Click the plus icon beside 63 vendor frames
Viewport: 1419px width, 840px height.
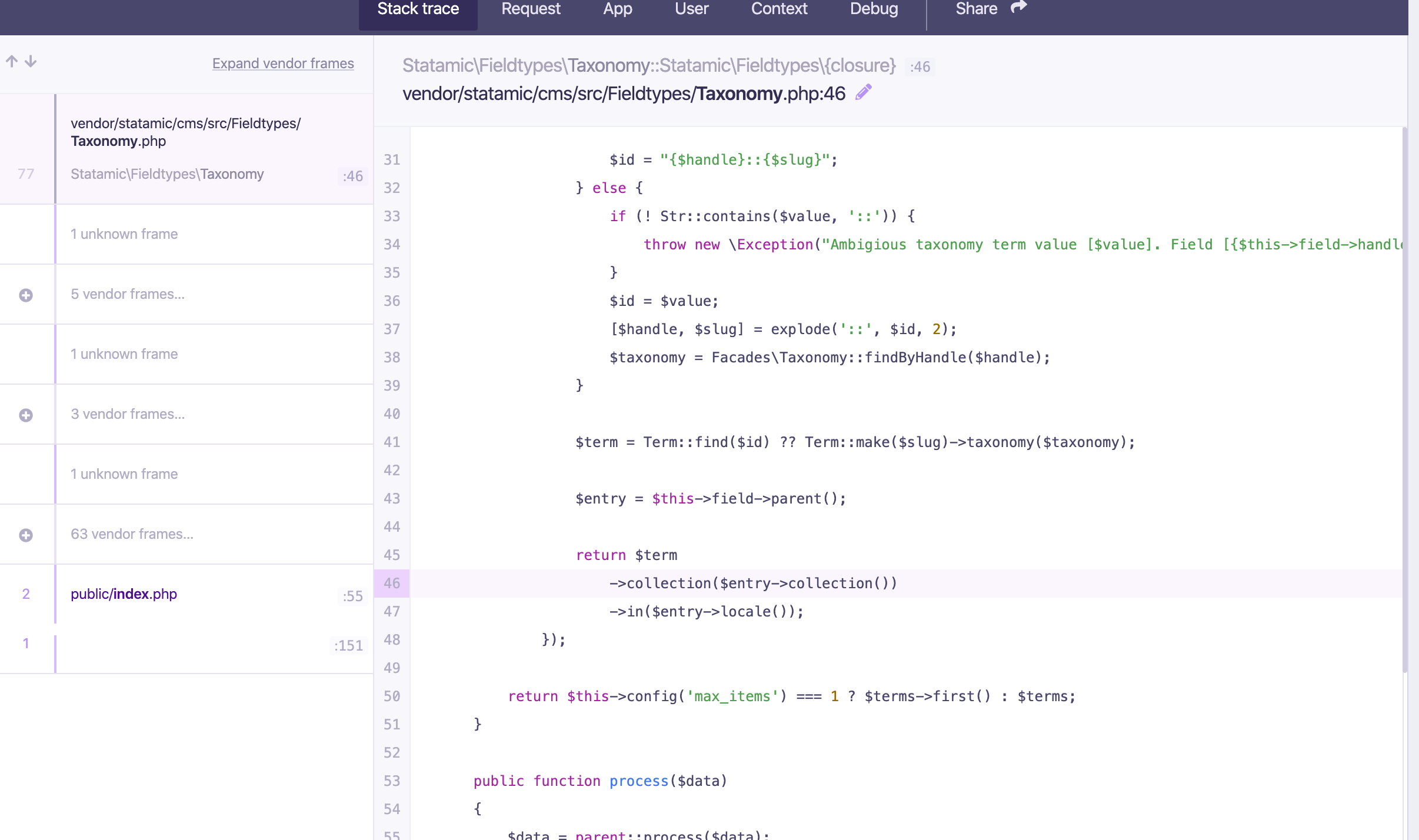tap(25, 535)
